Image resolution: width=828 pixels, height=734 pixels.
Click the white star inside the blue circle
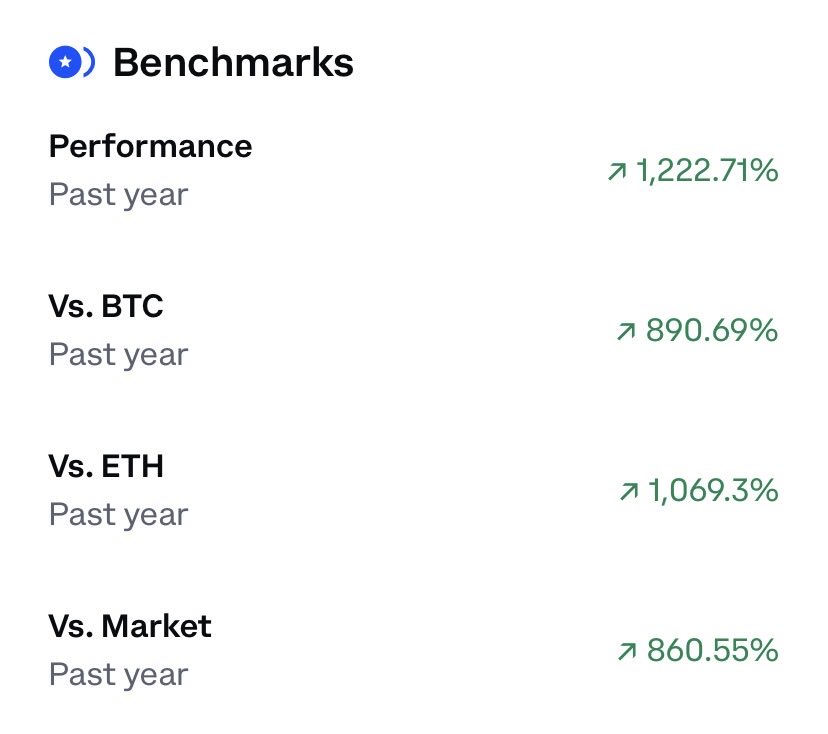coord(64,63)
